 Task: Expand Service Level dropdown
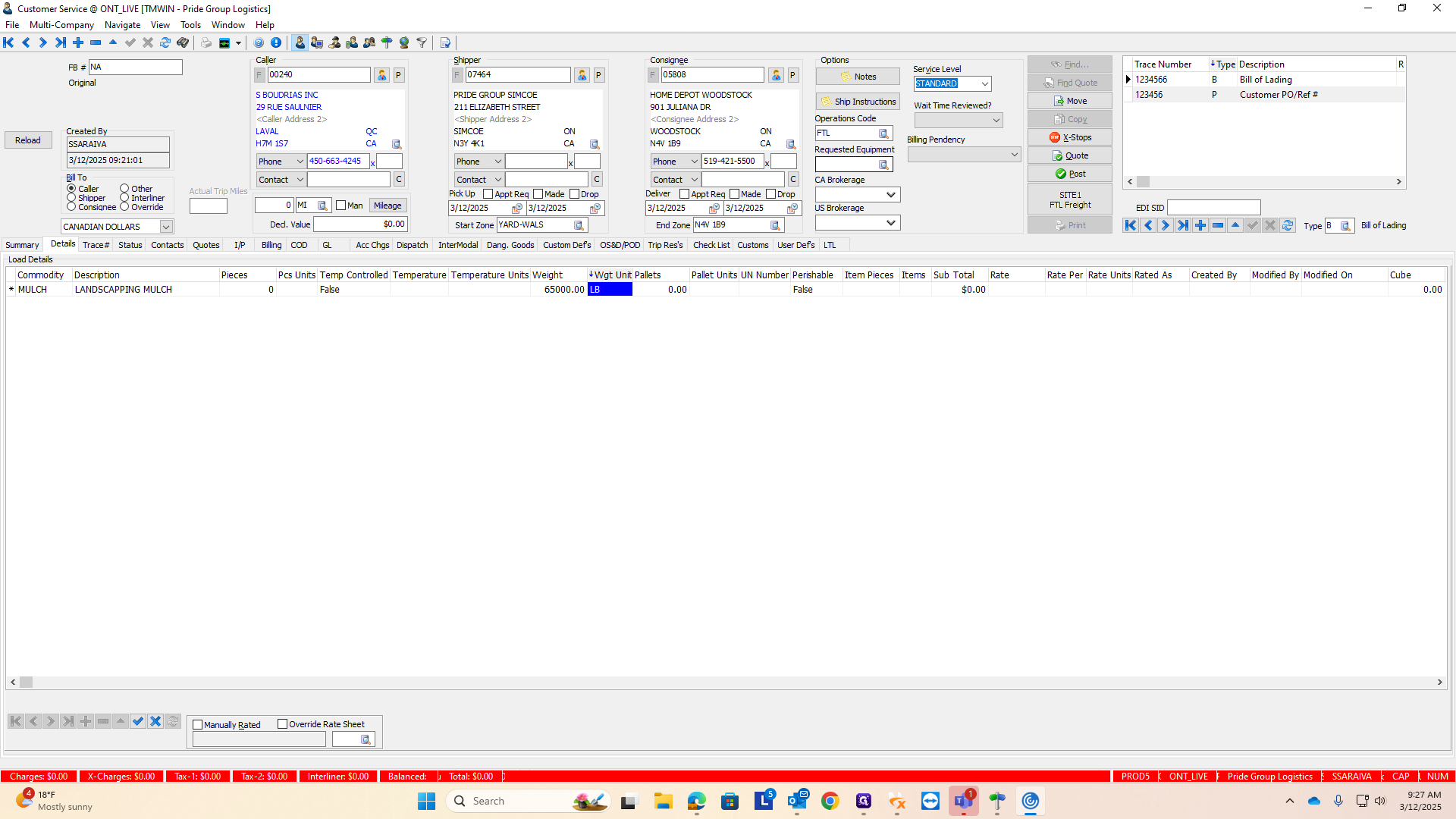click(x=984, y=84)
